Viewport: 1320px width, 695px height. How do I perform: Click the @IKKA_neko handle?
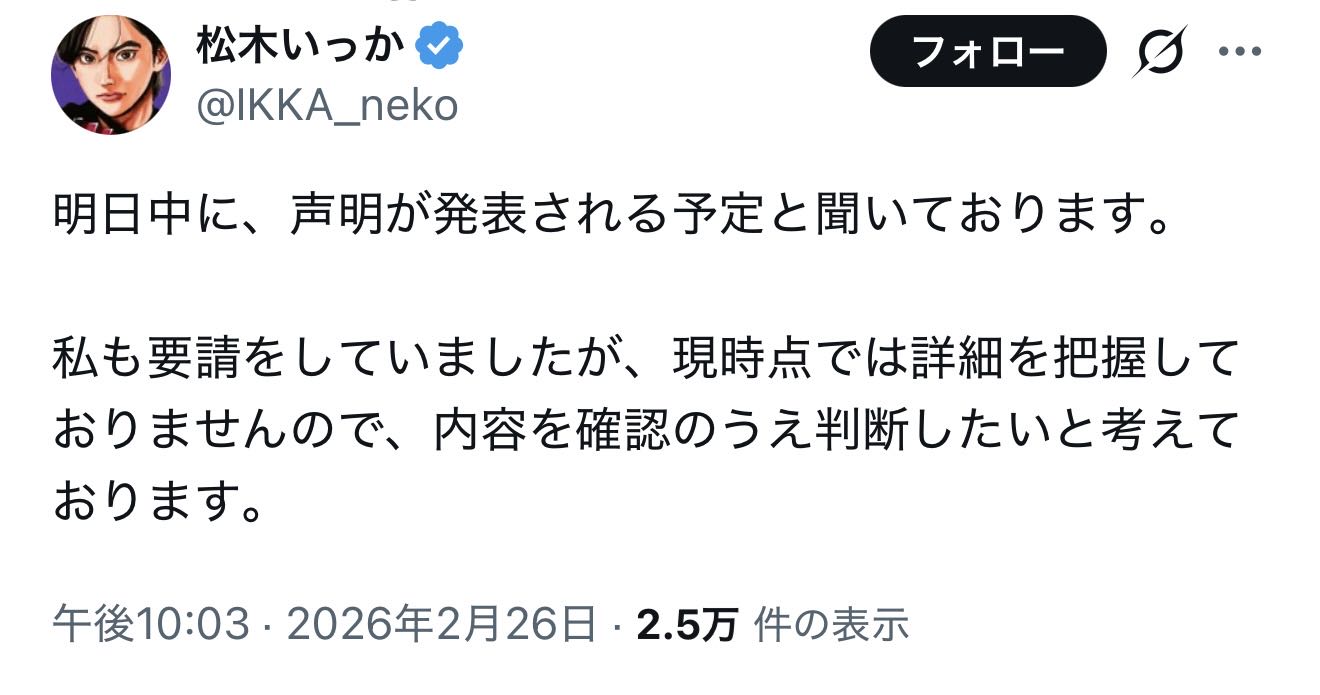328,104
